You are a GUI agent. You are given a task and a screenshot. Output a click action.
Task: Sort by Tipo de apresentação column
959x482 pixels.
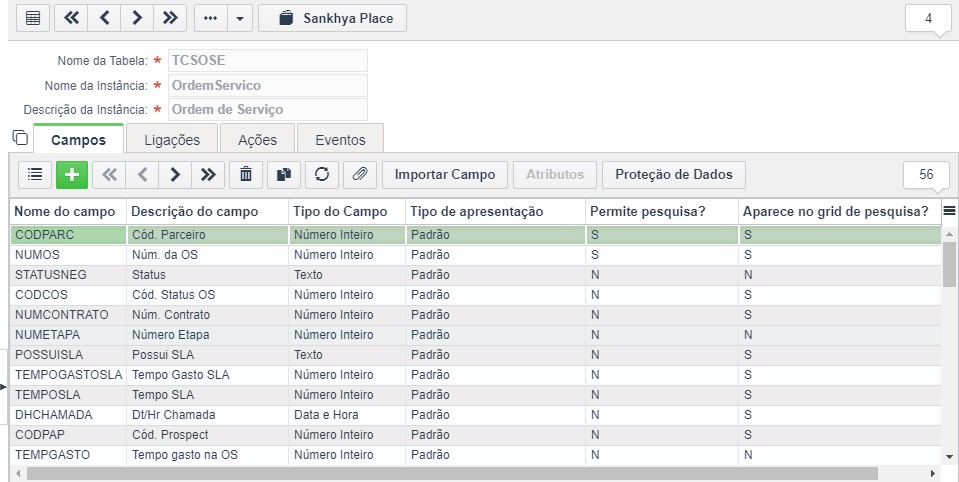pos(495,212)
